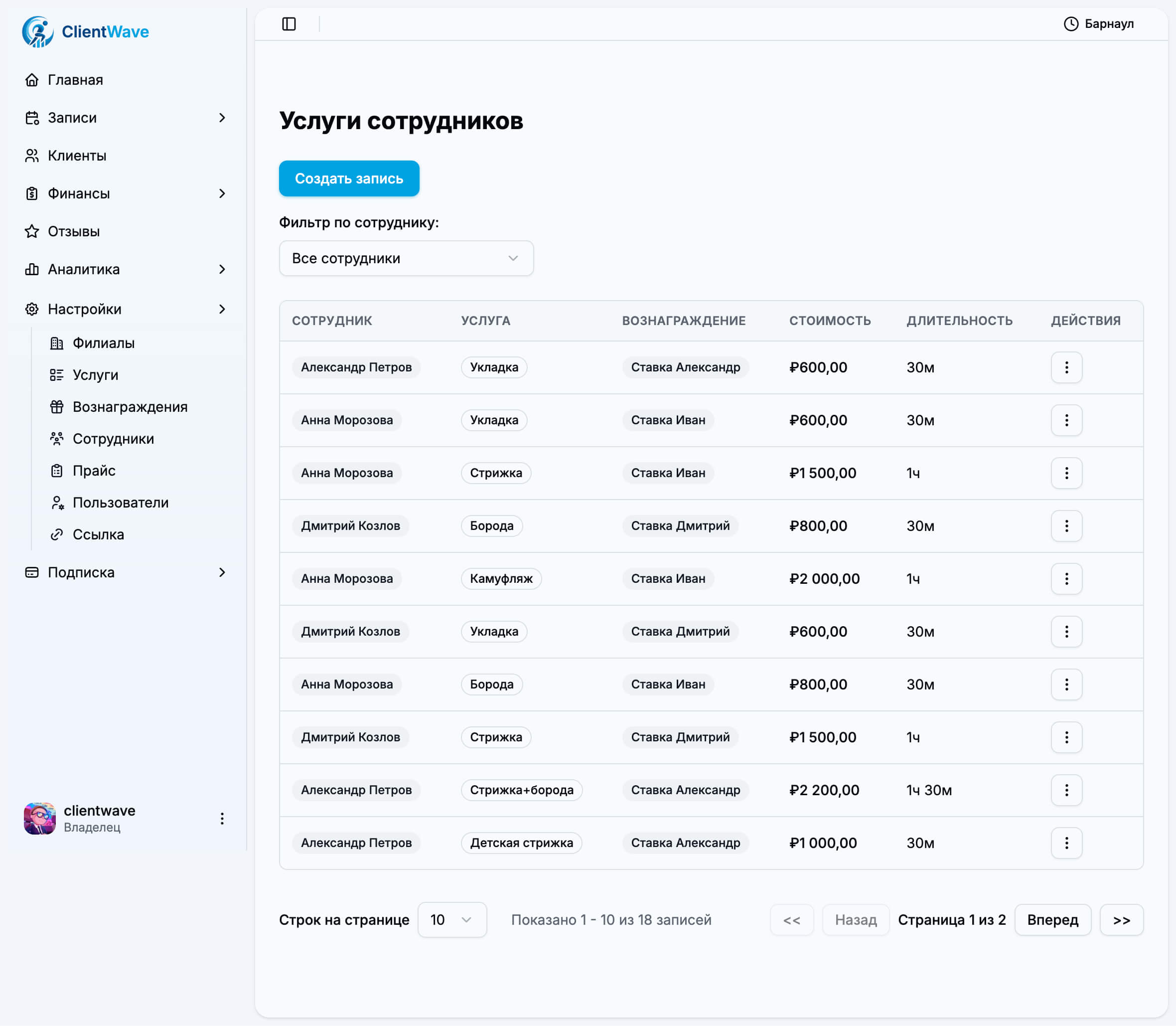Open actions menu for Камуфляж row
Viewport: 1176px width, 1026px height.
(x=1066, y=579)
